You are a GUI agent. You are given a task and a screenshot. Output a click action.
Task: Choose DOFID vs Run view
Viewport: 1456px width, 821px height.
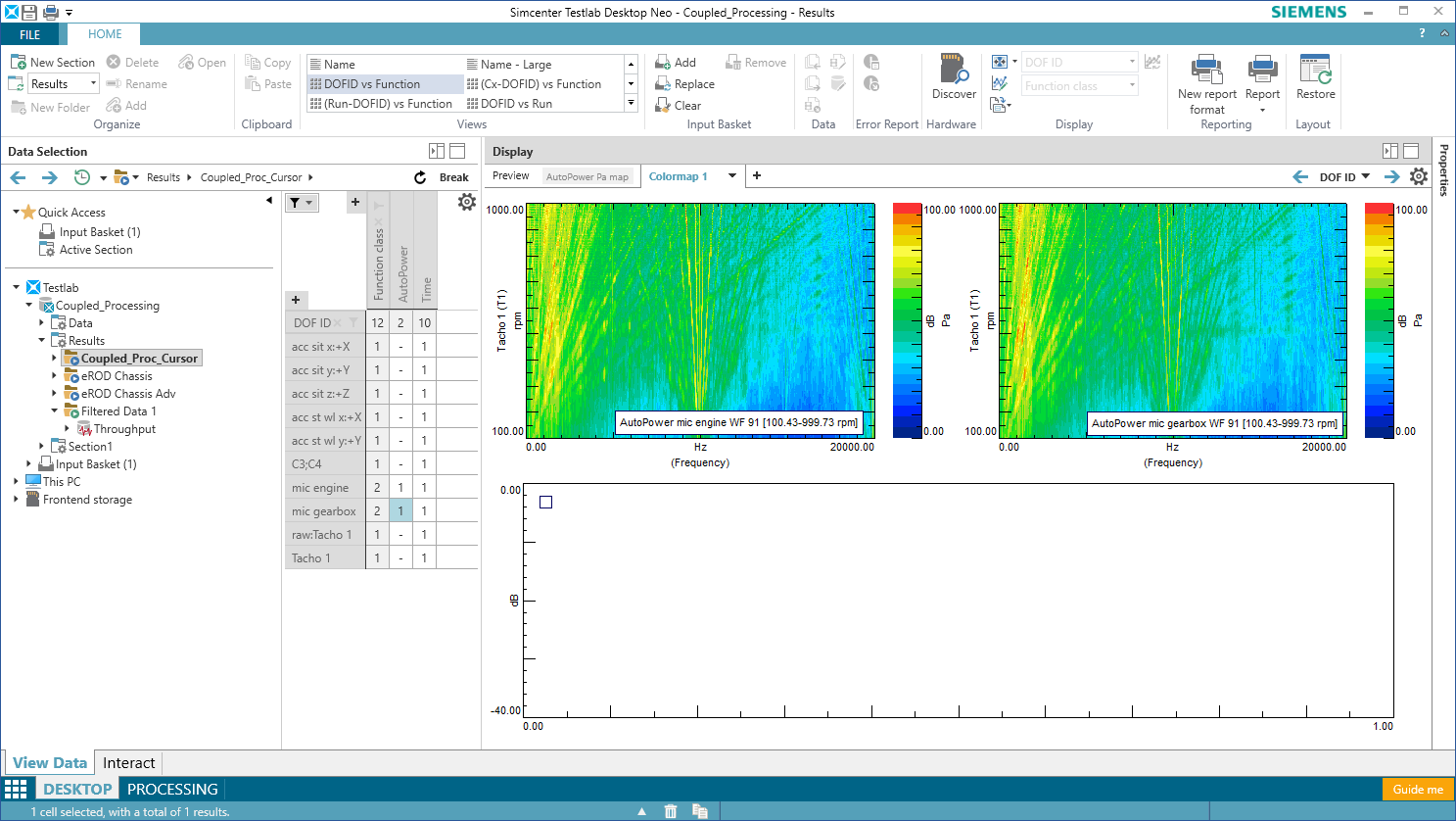point(541,104)
